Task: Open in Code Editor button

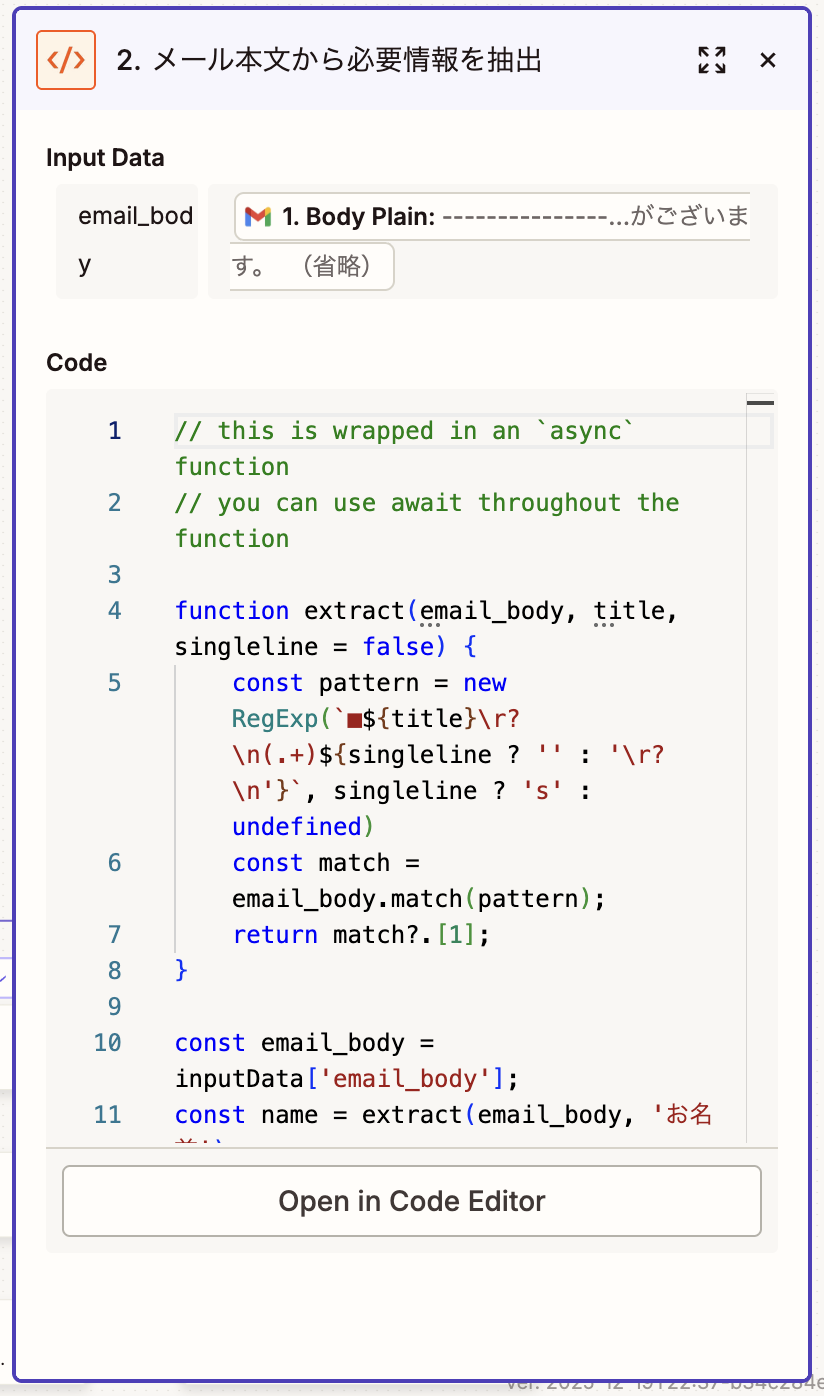Action: (x=412, y=1201)
